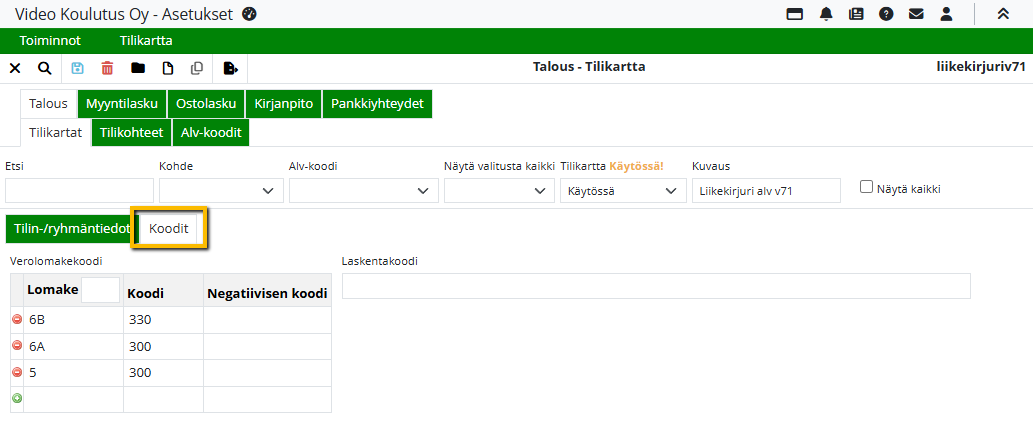The width and height of the screenshot is (1033, 432).
Task: Open the envelope messages icon
Action: pyautogui.click(x=915, y=14)
